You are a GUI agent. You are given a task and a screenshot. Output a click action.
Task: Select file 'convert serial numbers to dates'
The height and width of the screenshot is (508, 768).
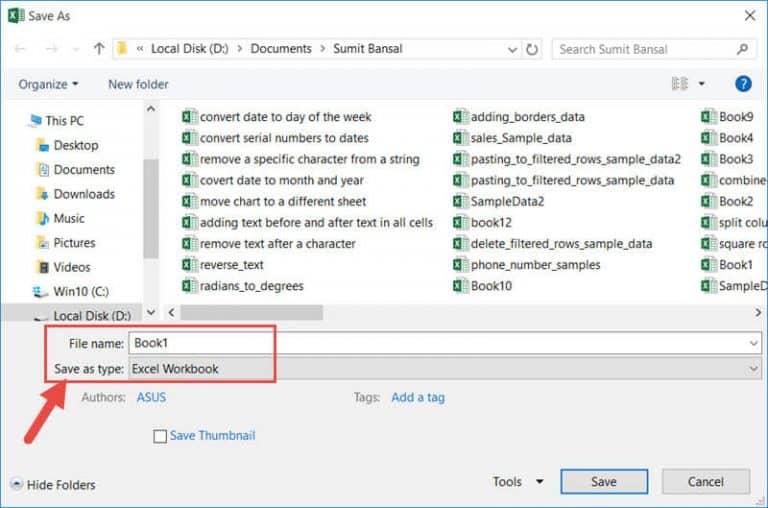275,138
